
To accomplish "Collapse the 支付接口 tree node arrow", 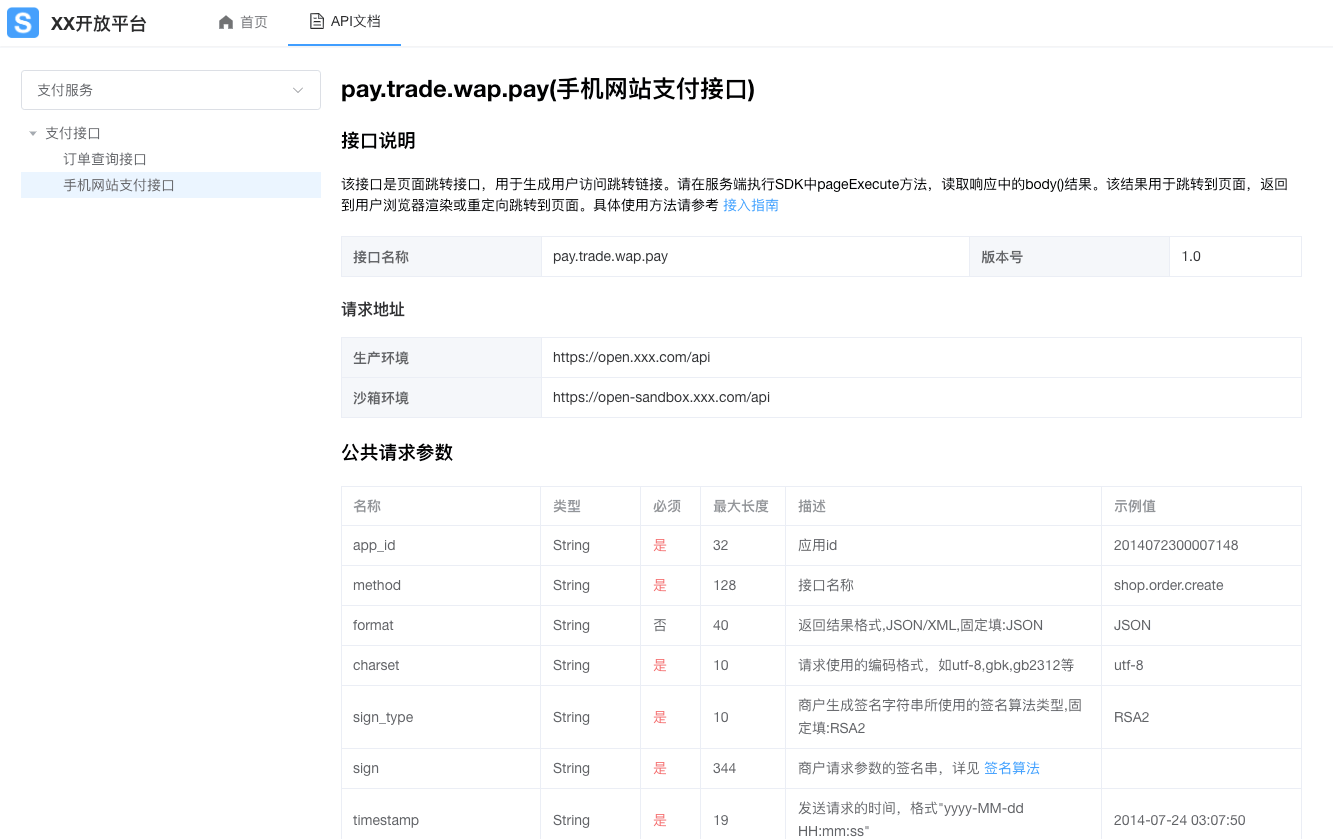I will [x=33, y=133].
